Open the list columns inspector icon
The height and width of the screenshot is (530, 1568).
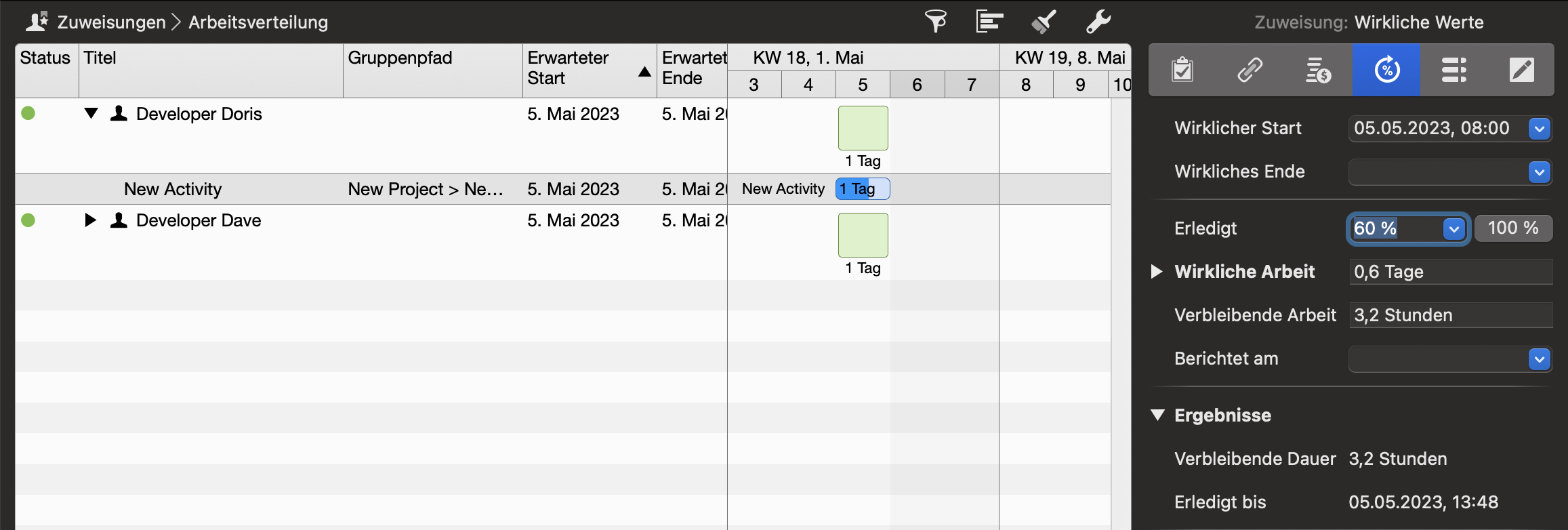(1454, 70)
